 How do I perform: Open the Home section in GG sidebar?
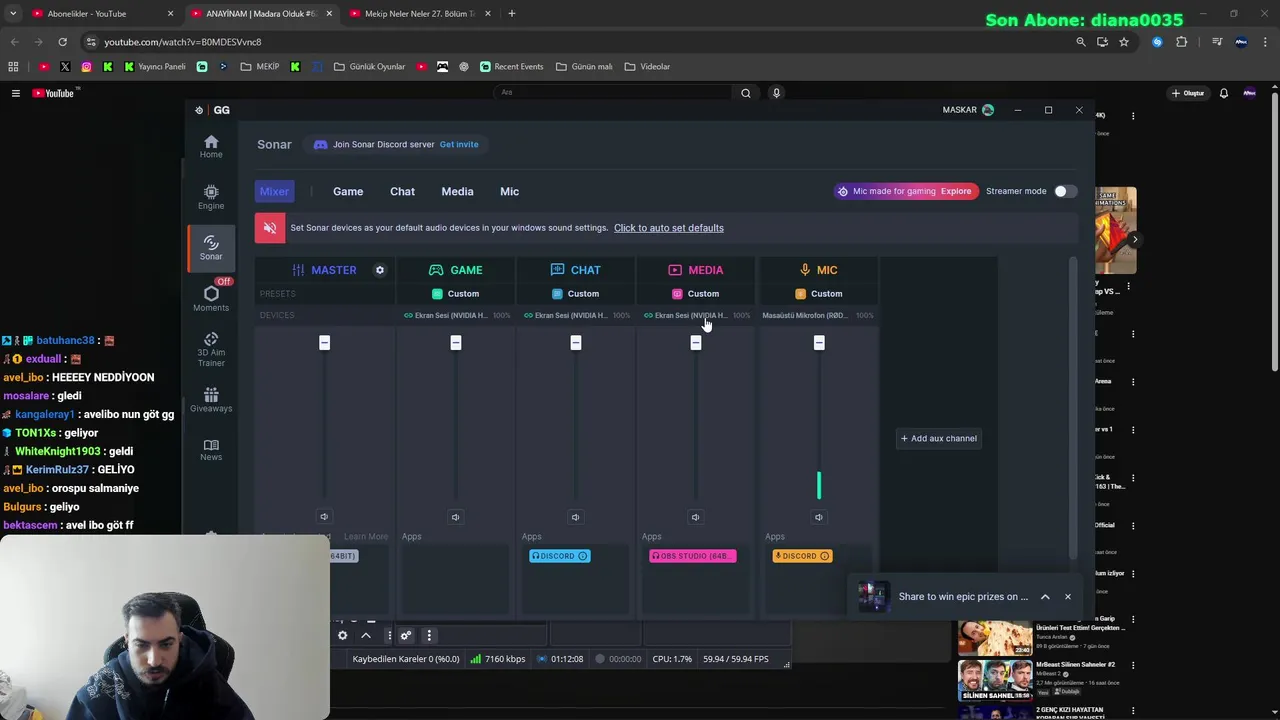211,146
